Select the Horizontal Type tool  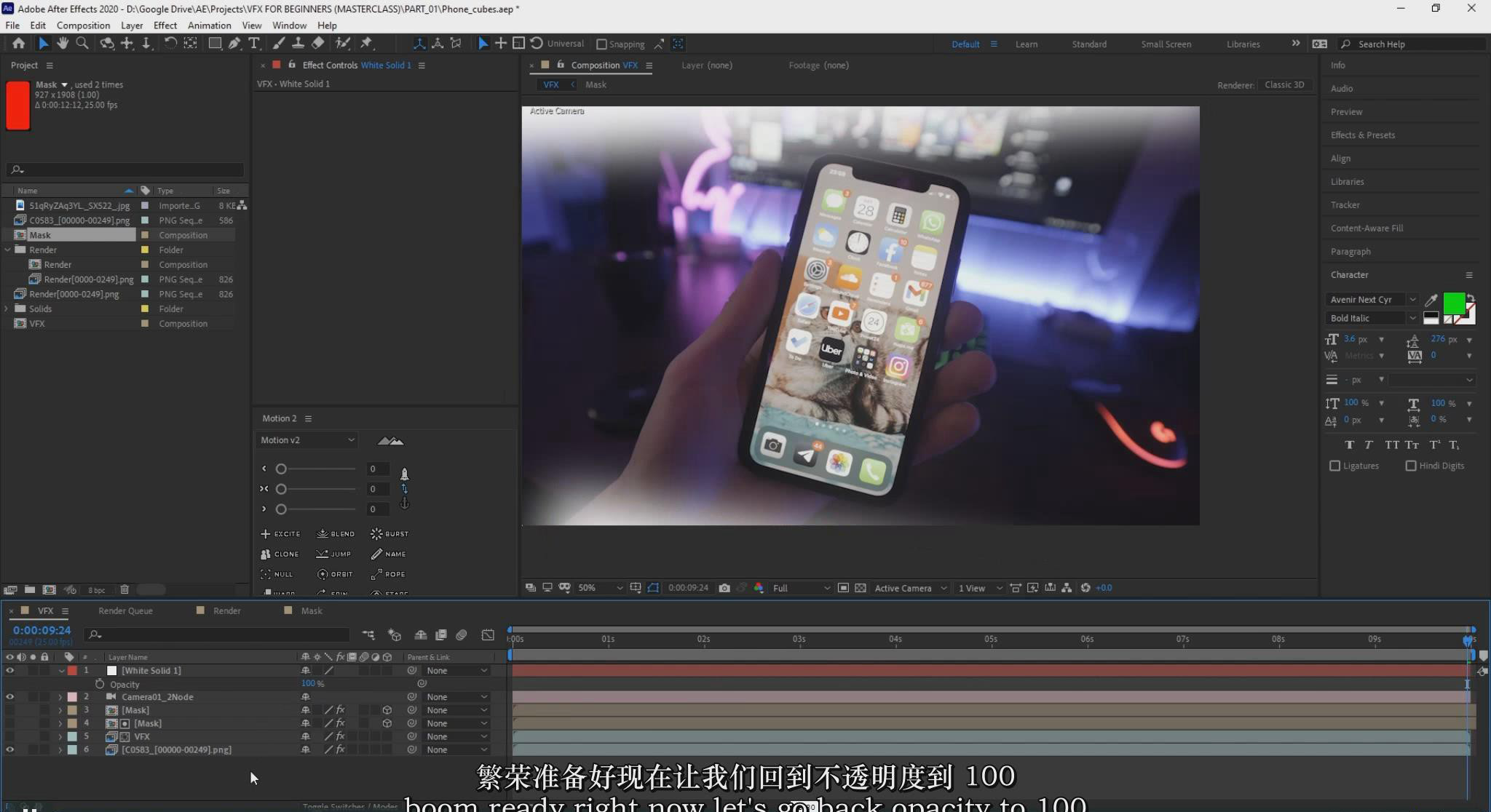(253, 44)
